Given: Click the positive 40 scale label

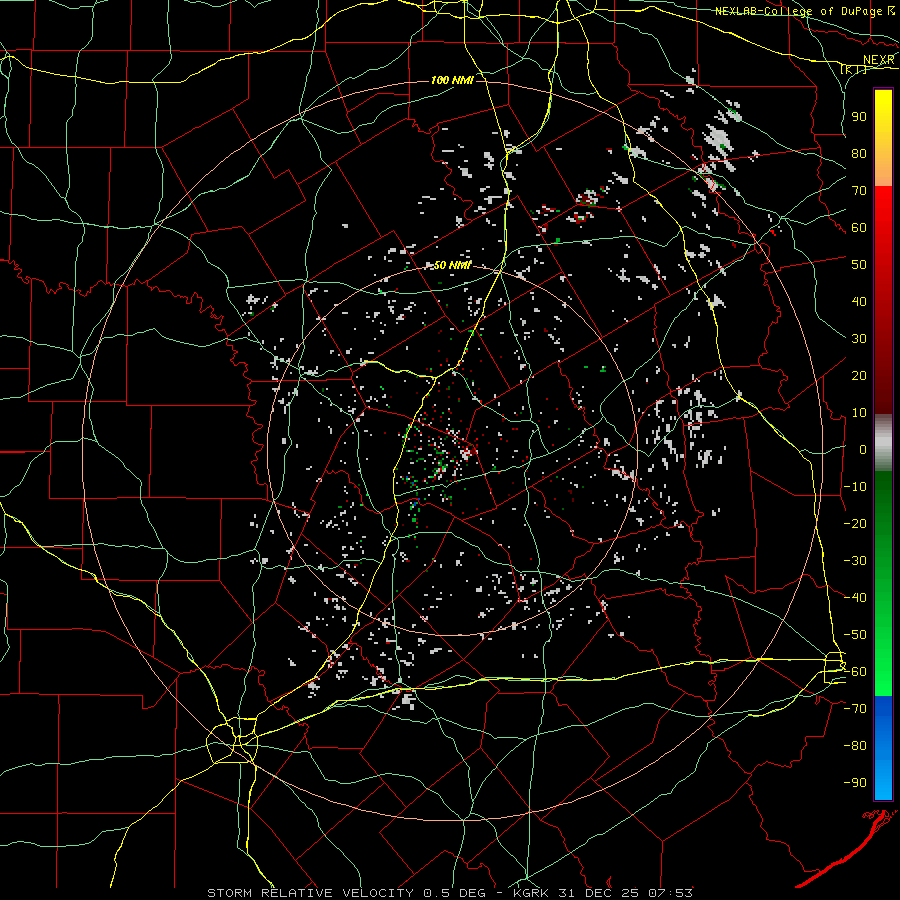Looking at the screenshot, I should pyautogui.click(x=859, y=301).
